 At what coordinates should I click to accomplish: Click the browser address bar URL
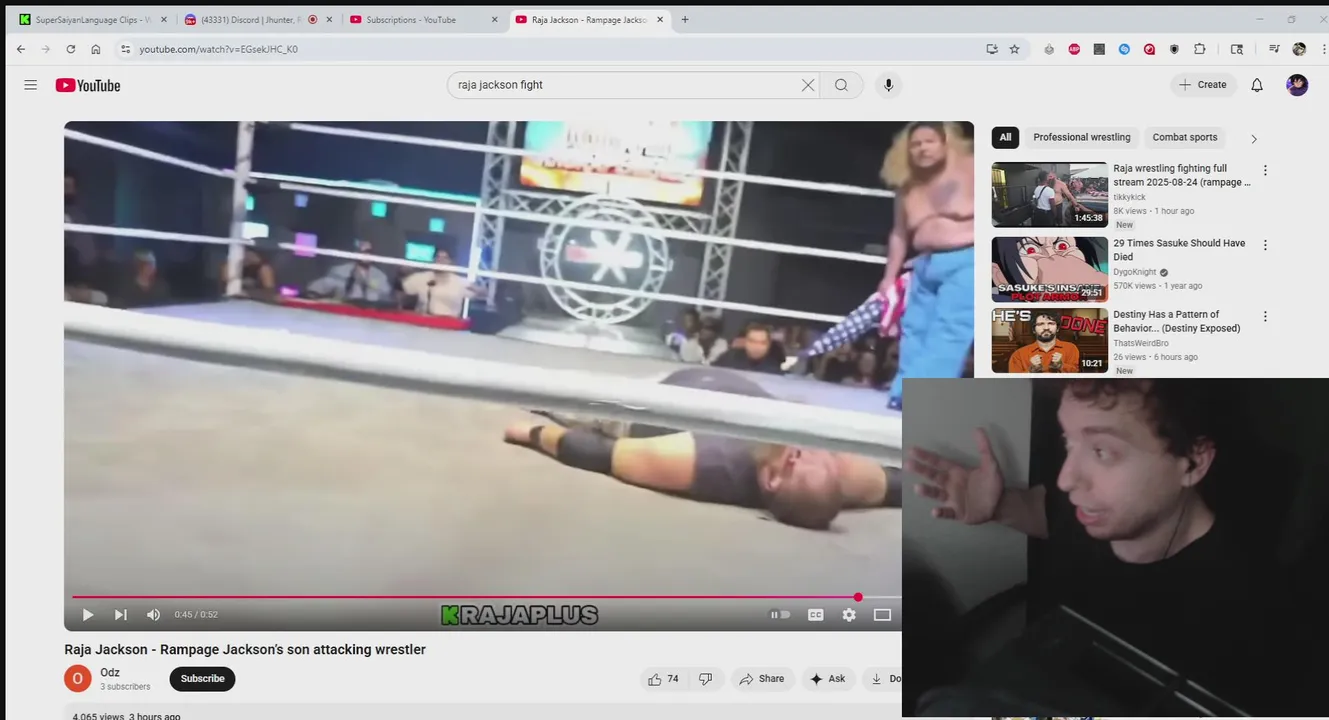[218, 49]
